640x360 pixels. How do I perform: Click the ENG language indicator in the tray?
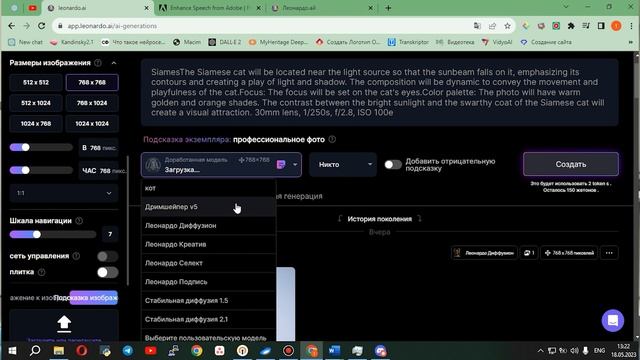(x=599, y=351)
